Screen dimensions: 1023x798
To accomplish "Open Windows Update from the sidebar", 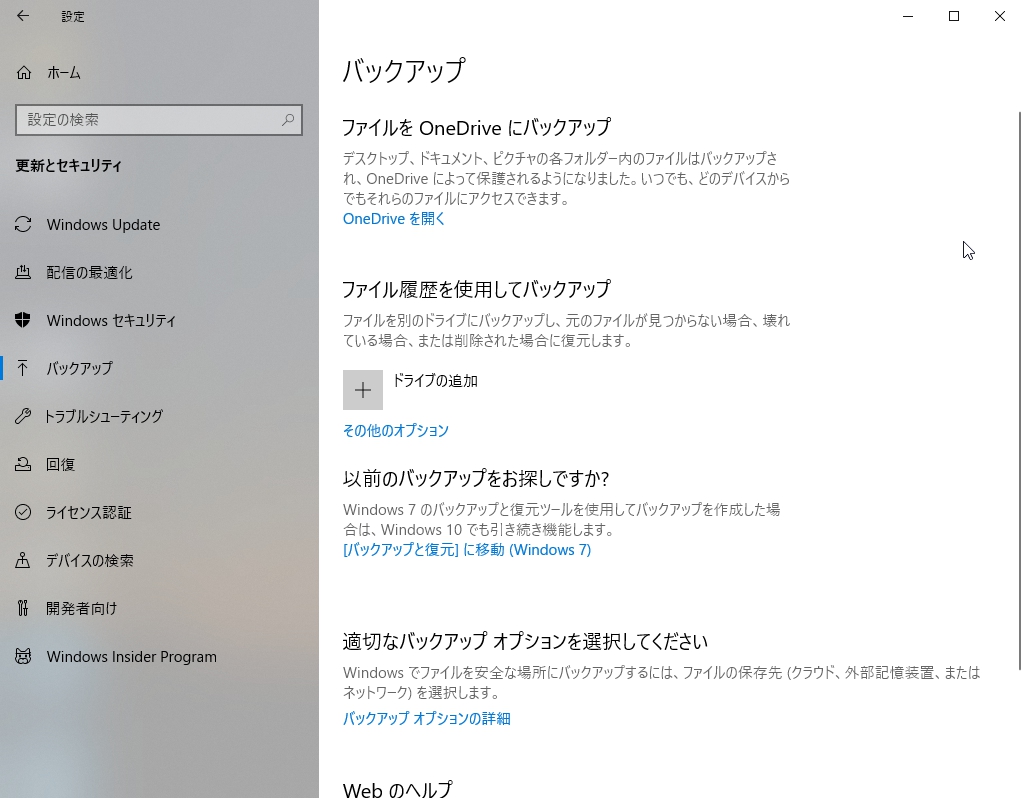I will click(103, 224).
